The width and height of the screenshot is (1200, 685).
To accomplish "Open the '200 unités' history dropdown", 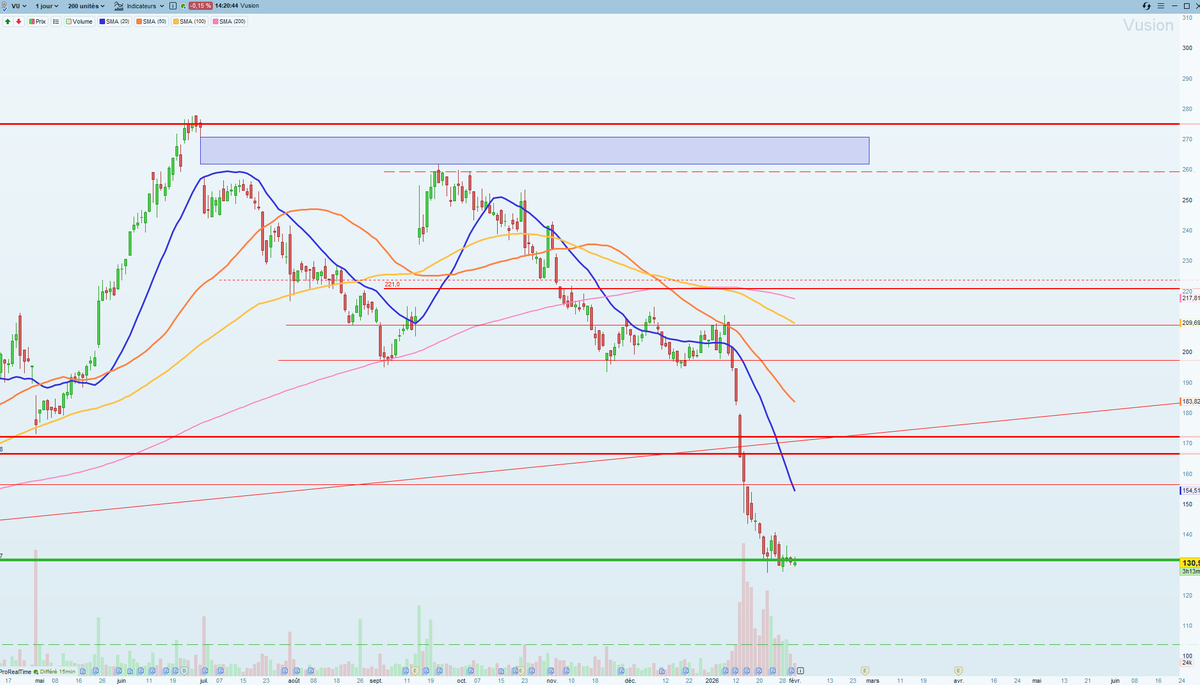I will click(x=86, y=6).
